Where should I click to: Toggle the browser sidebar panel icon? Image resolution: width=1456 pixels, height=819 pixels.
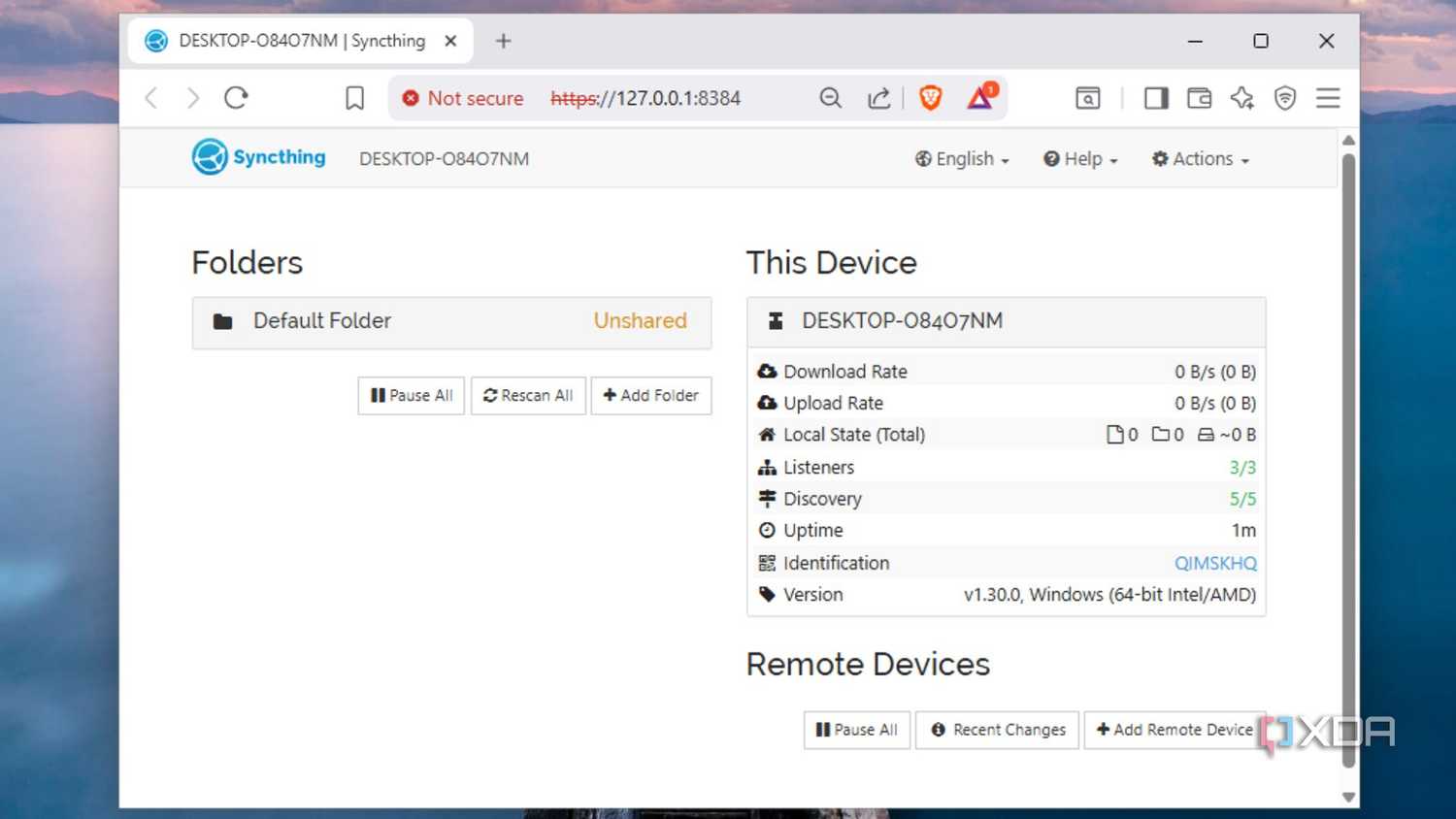pyautogui.click(x=1156, y=98)
